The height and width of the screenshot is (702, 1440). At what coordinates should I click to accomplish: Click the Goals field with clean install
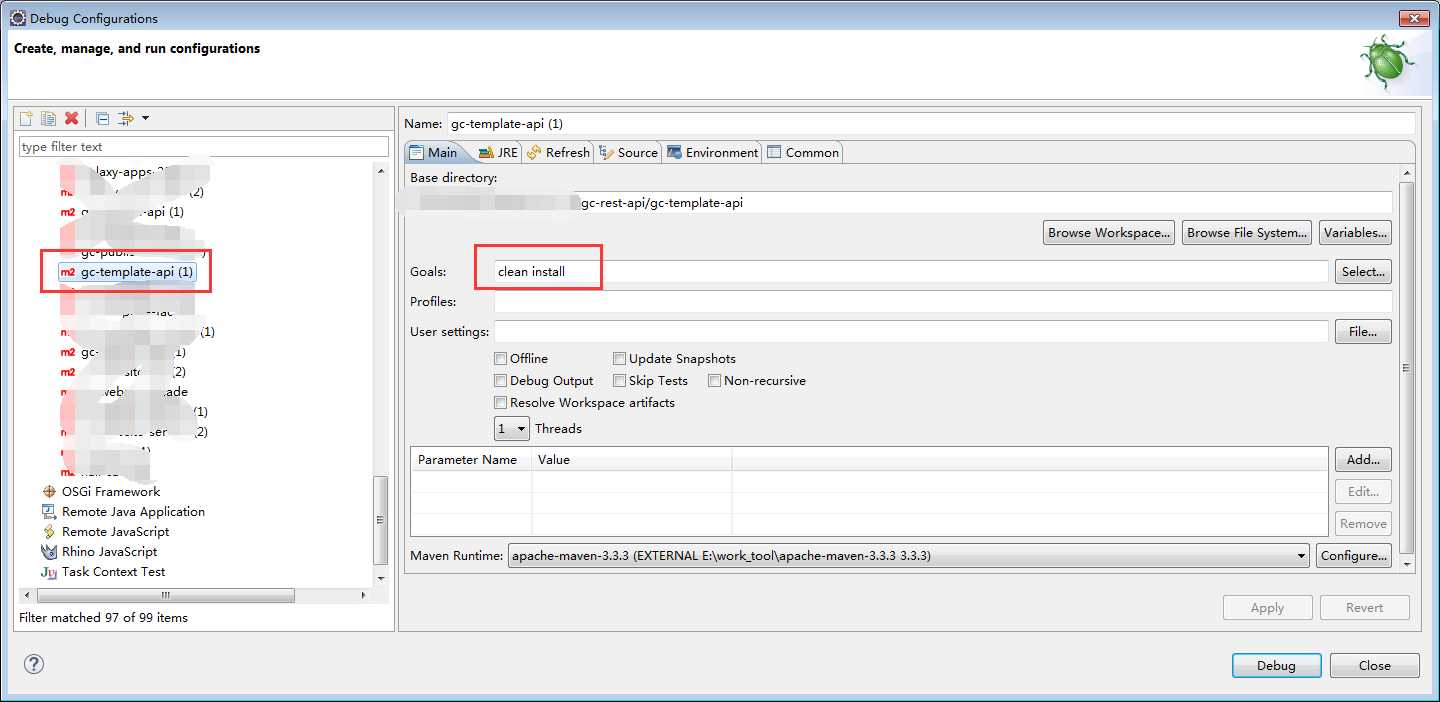tap(911, 271)
